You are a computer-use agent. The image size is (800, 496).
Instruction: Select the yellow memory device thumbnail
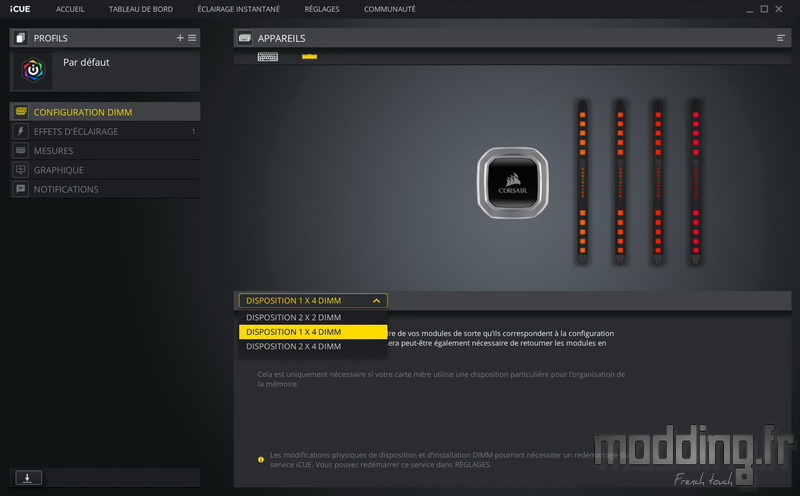(x=309, y=57)
